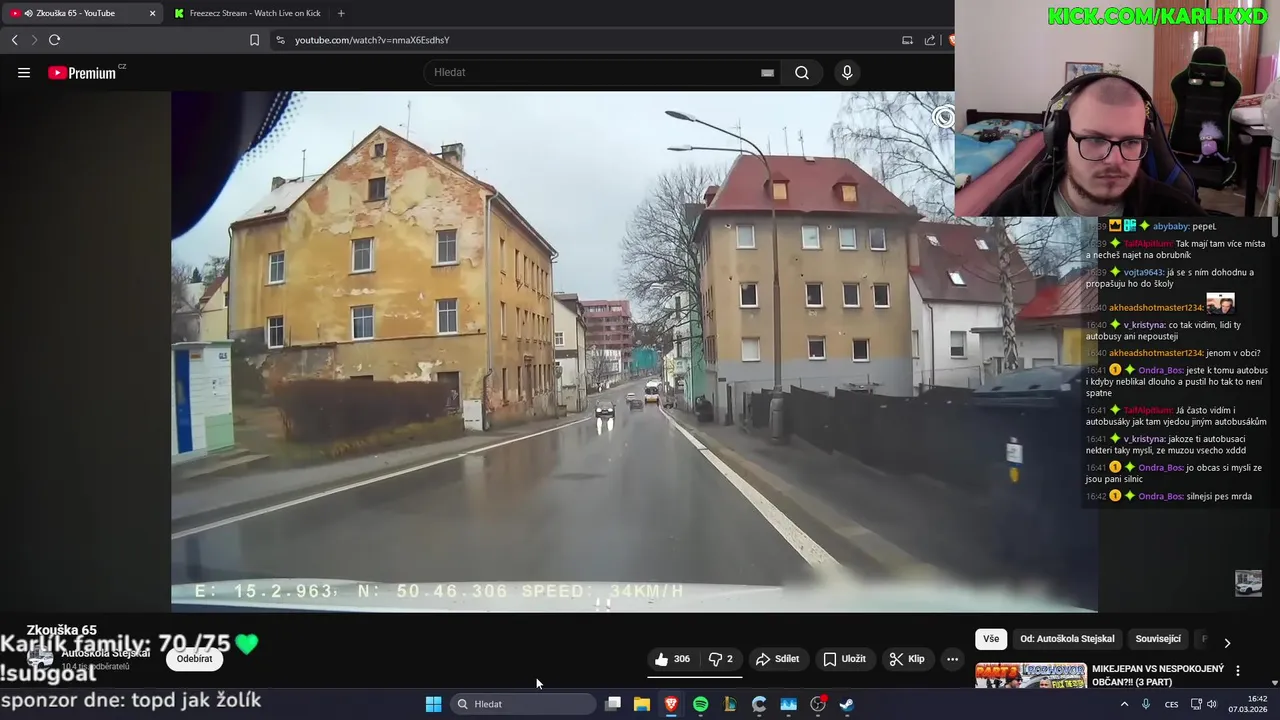Open Brave browser from taskbar

tap(671, 704)
